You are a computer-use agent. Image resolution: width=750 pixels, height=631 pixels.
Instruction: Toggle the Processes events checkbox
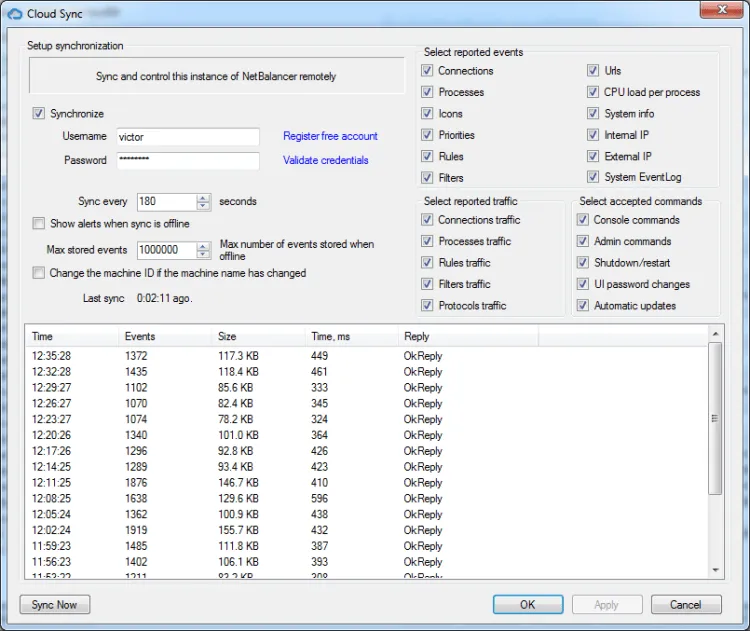427,92
